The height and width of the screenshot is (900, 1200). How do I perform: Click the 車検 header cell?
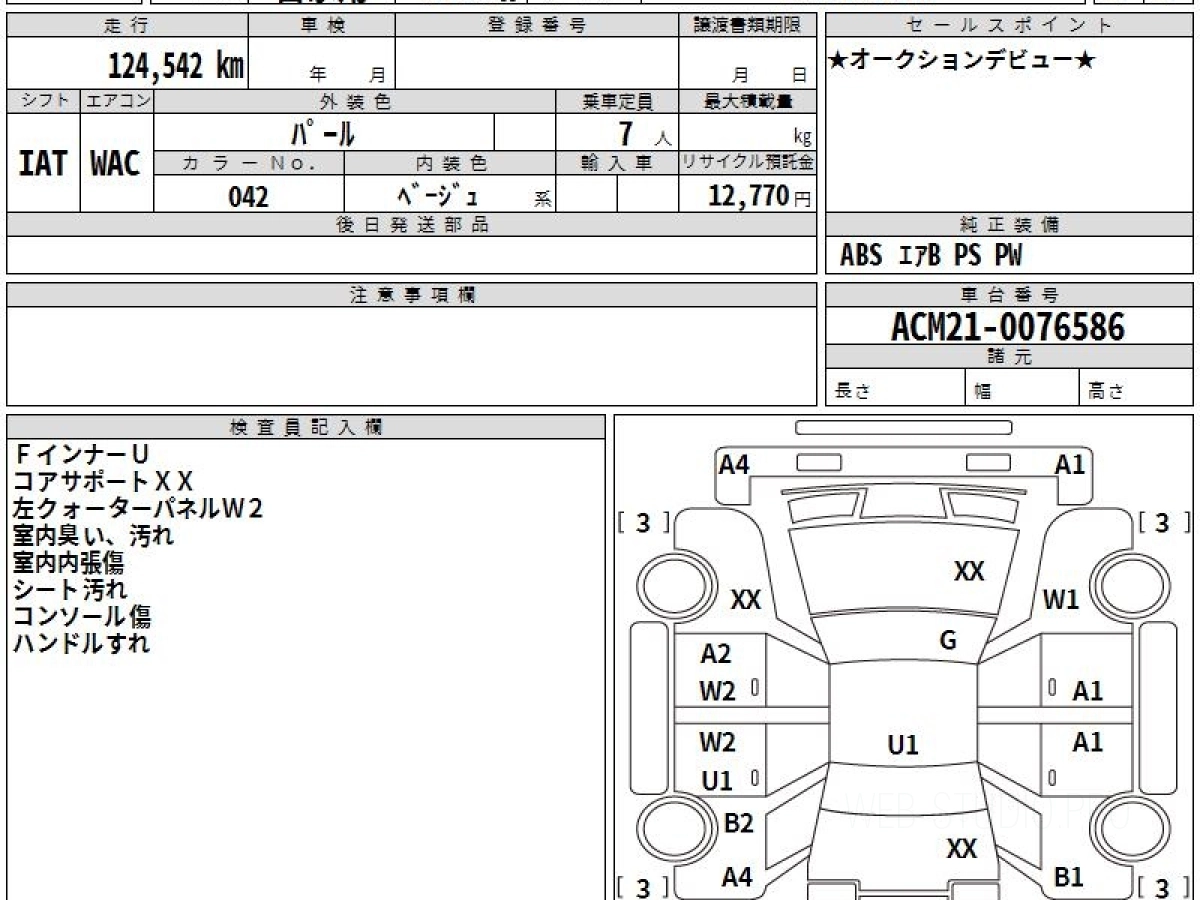pyautogui.click(x=322, y=27)
